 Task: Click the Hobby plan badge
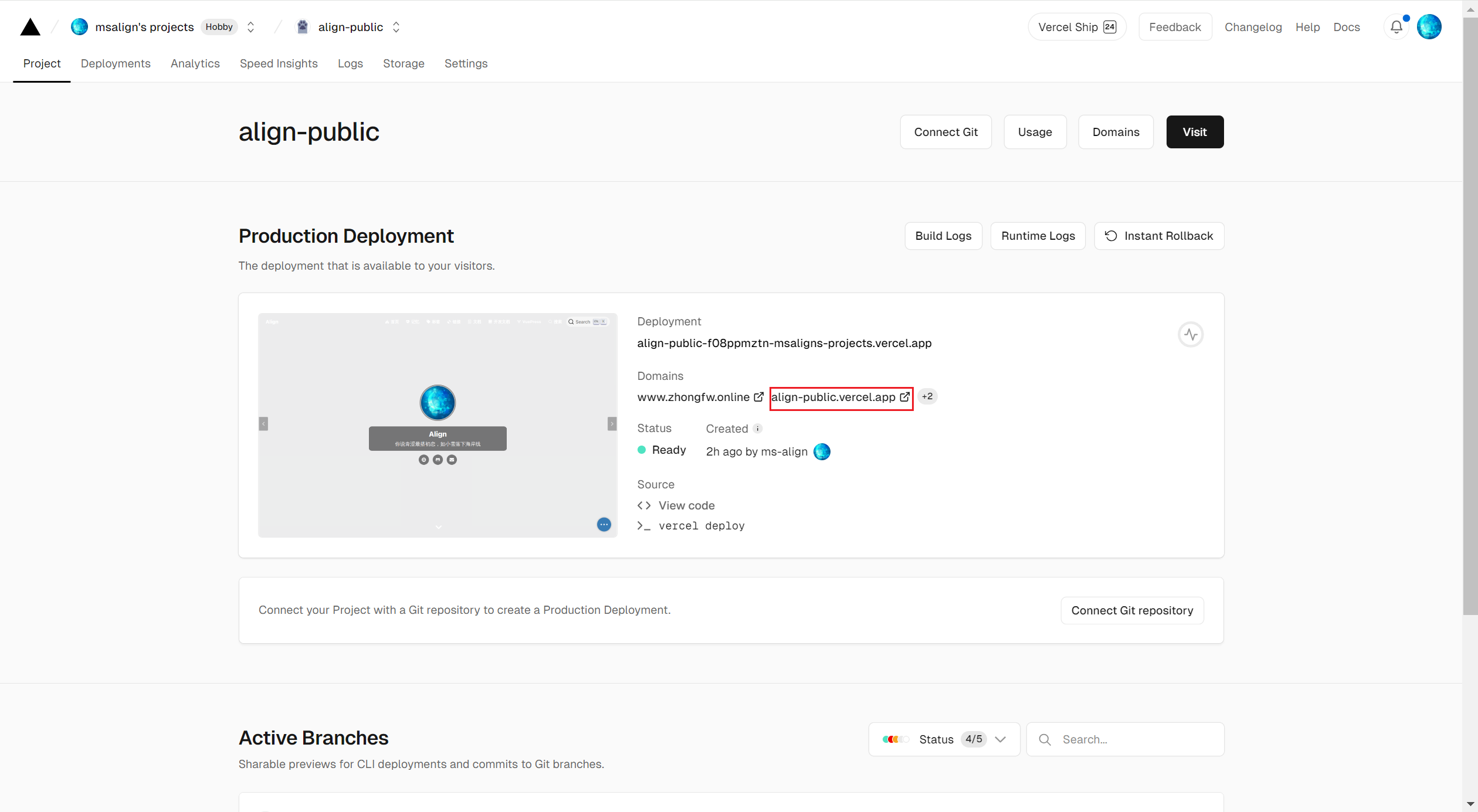[219, 27]
